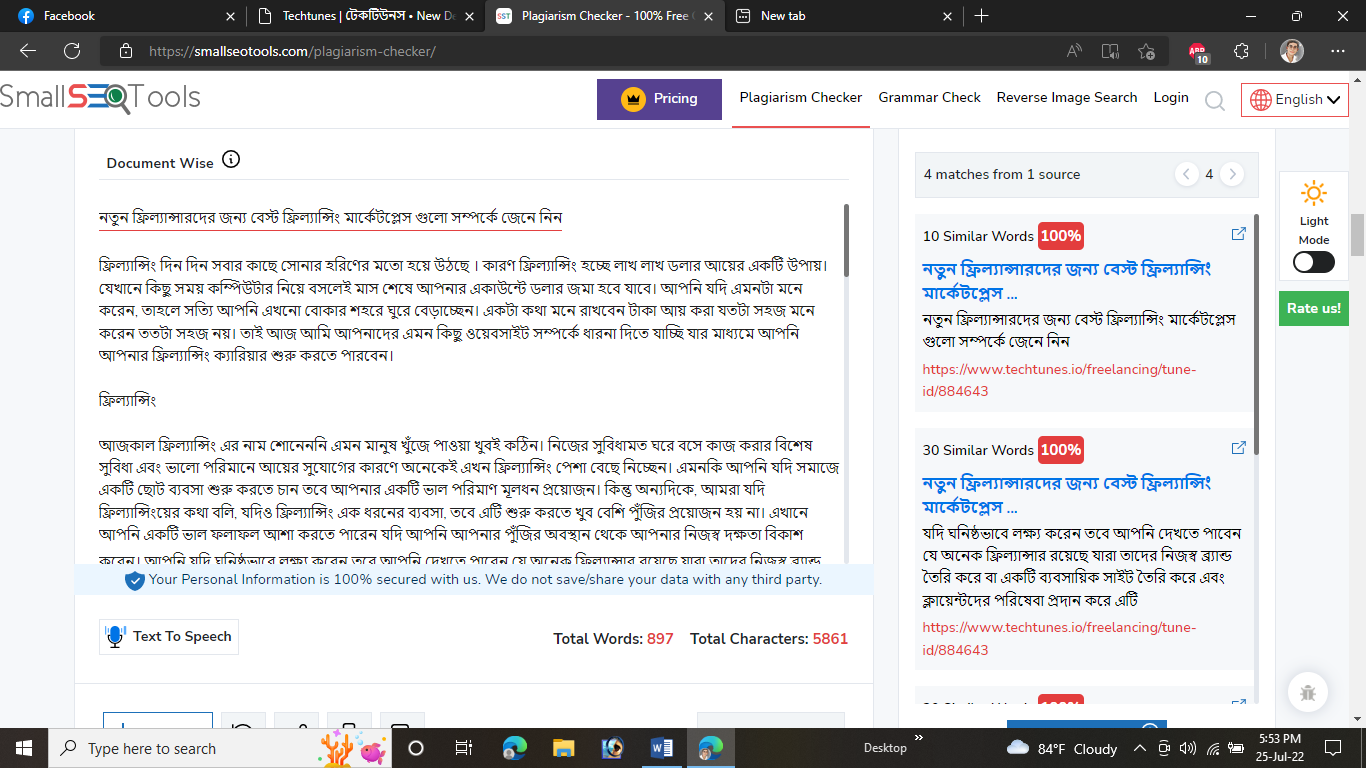Toggle the Light Mode switch

(x=1313, y=262)
